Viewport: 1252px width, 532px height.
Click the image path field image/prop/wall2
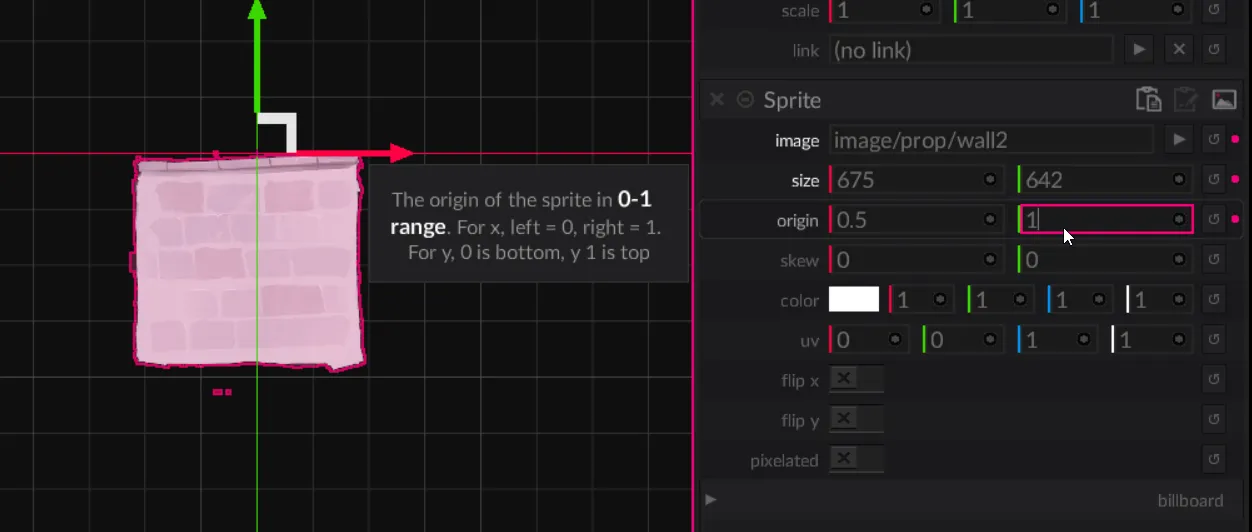[990, 140]
